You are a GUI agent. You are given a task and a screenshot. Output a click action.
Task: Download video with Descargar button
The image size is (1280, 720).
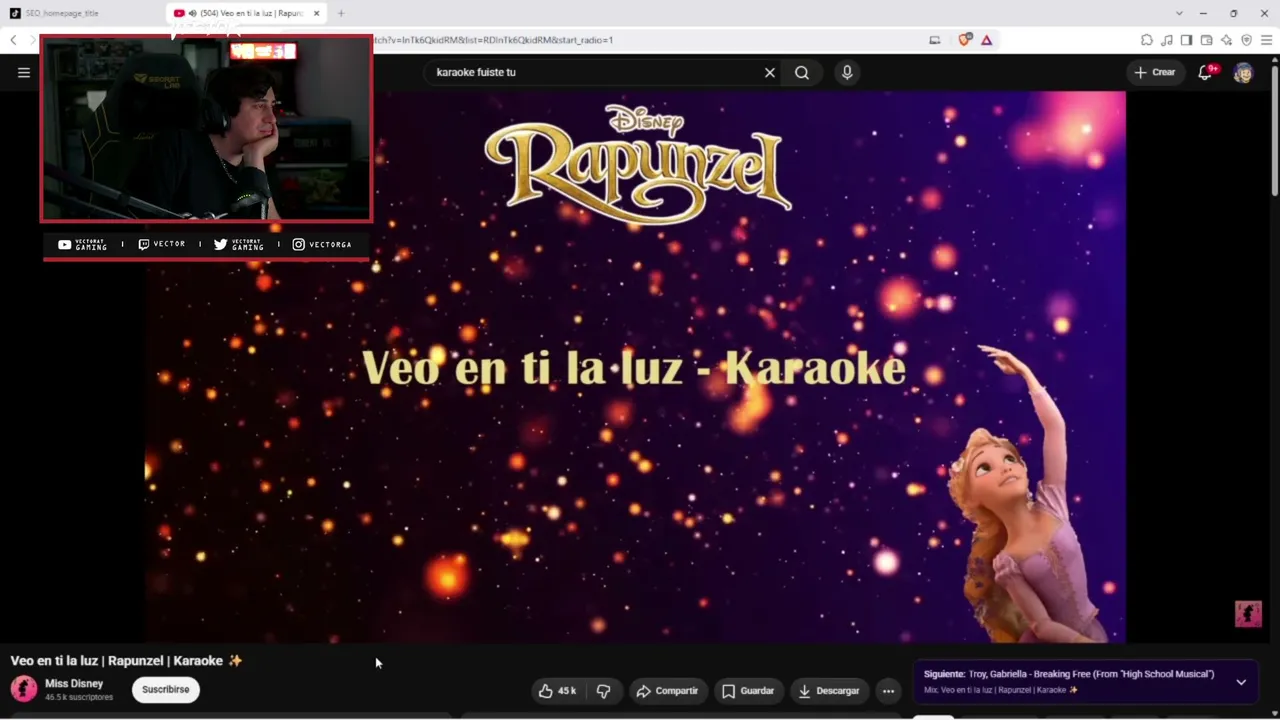(x=829, y=691)
